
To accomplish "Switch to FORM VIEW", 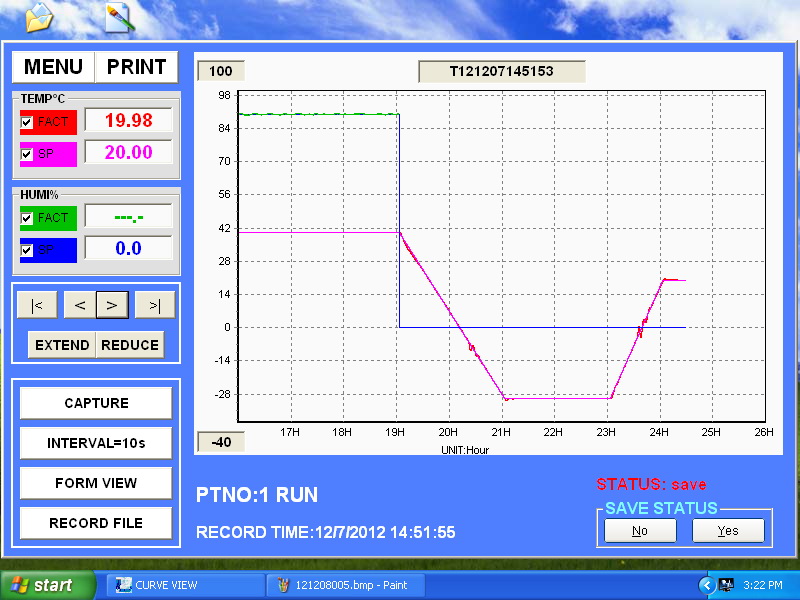I will point(96,483).
